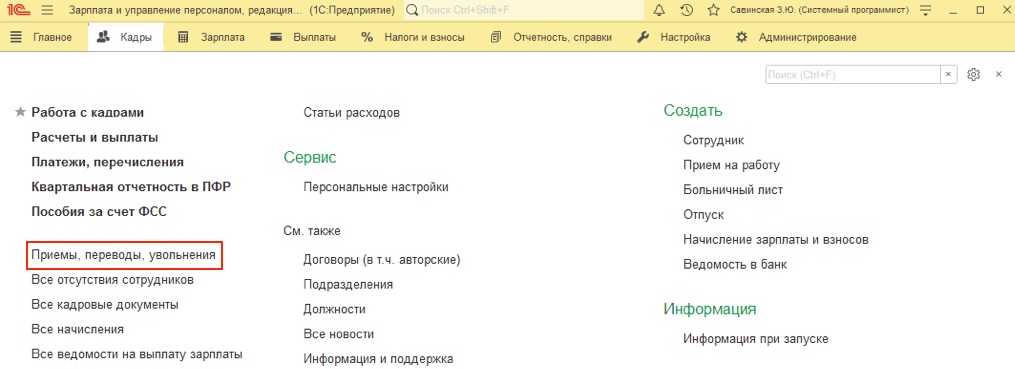Open favorites star icon in title bar
The width and height of the screenshot is (1015, 370).
point(713,10)
